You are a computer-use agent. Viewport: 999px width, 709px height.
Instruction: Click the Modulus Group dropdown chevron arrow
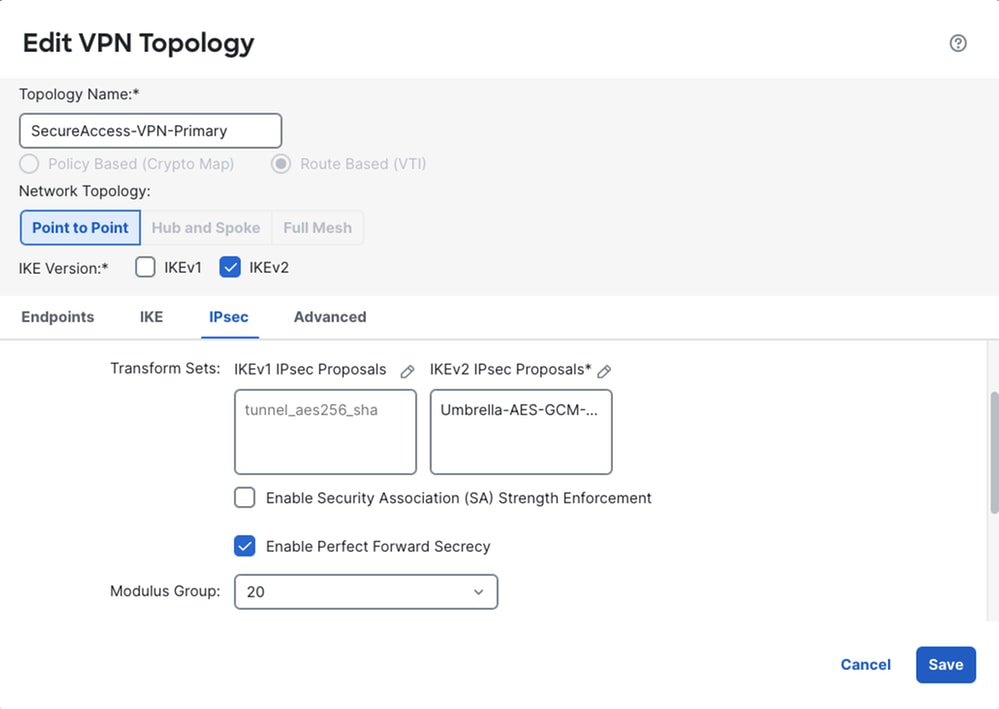tap(478, 592)
